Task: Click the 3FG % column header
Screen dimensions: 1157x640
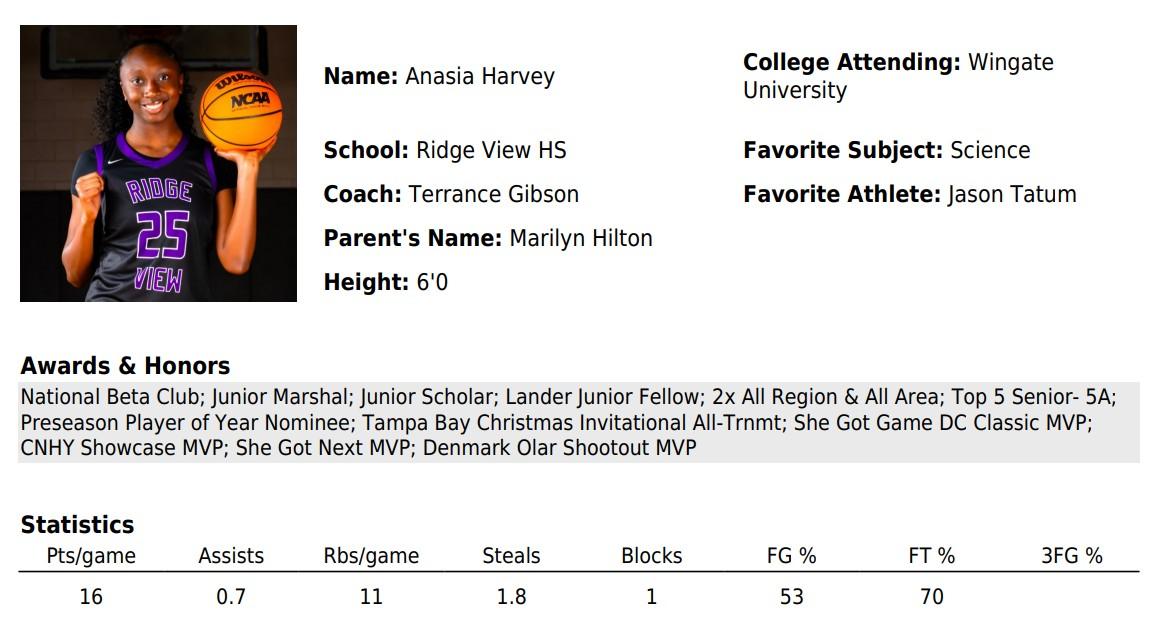Action: (x=1072, y=556)
